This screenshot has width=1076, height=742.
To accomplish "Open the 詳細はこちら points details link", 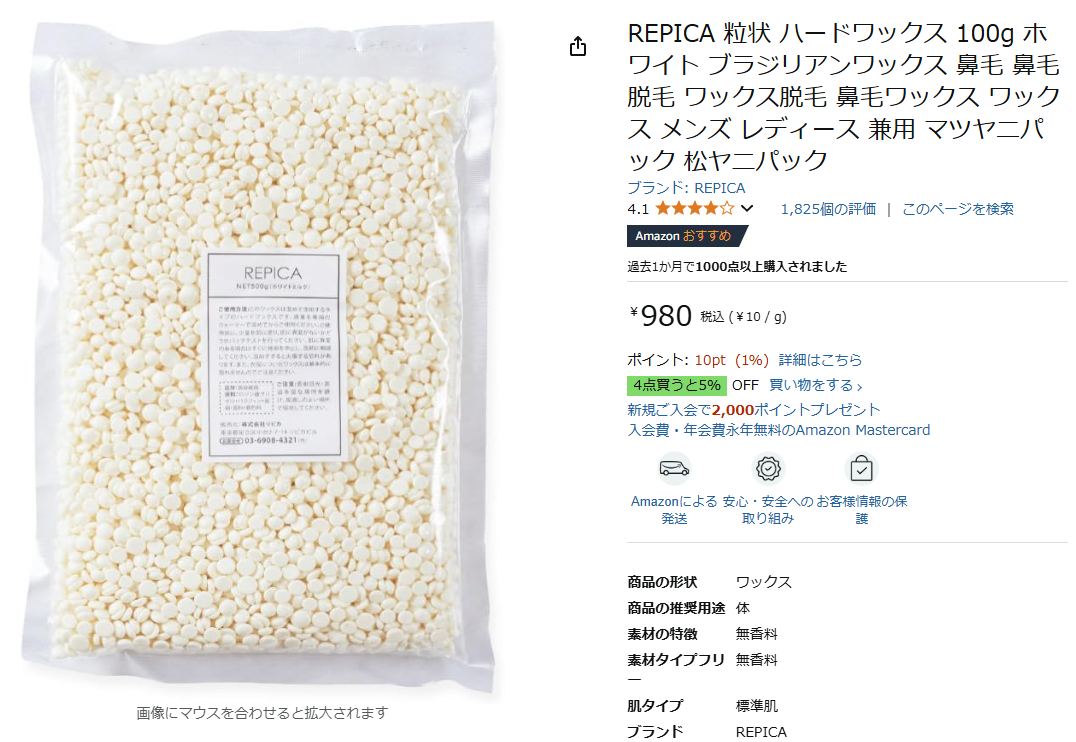I will [x=820, y=360].
